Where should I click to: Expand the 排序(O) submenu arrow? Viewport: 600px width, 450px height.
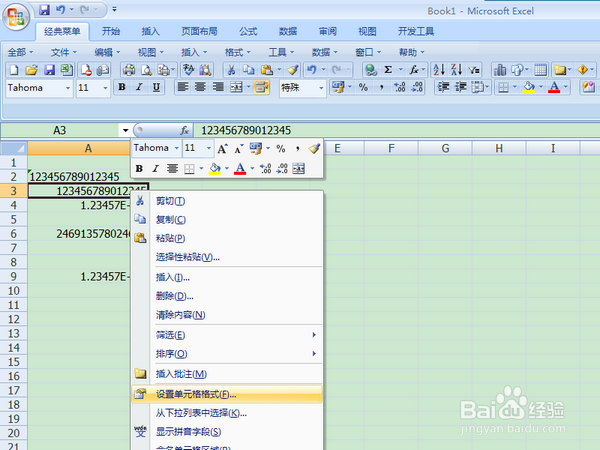coord(314,354)
